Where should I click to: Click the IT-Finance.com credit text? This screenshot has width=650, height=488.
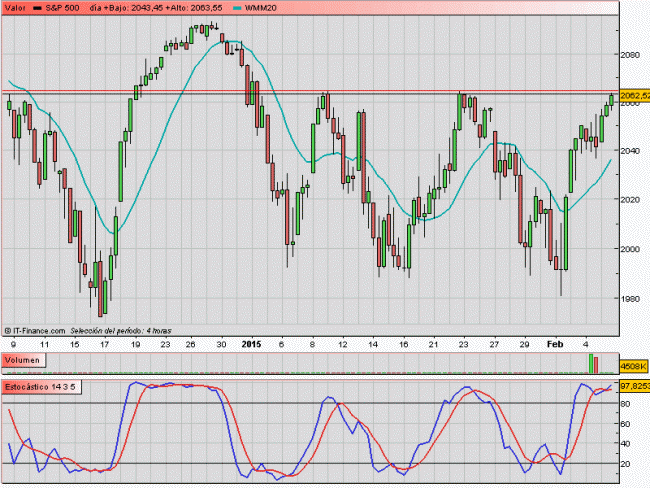click(x=35, y=331)
